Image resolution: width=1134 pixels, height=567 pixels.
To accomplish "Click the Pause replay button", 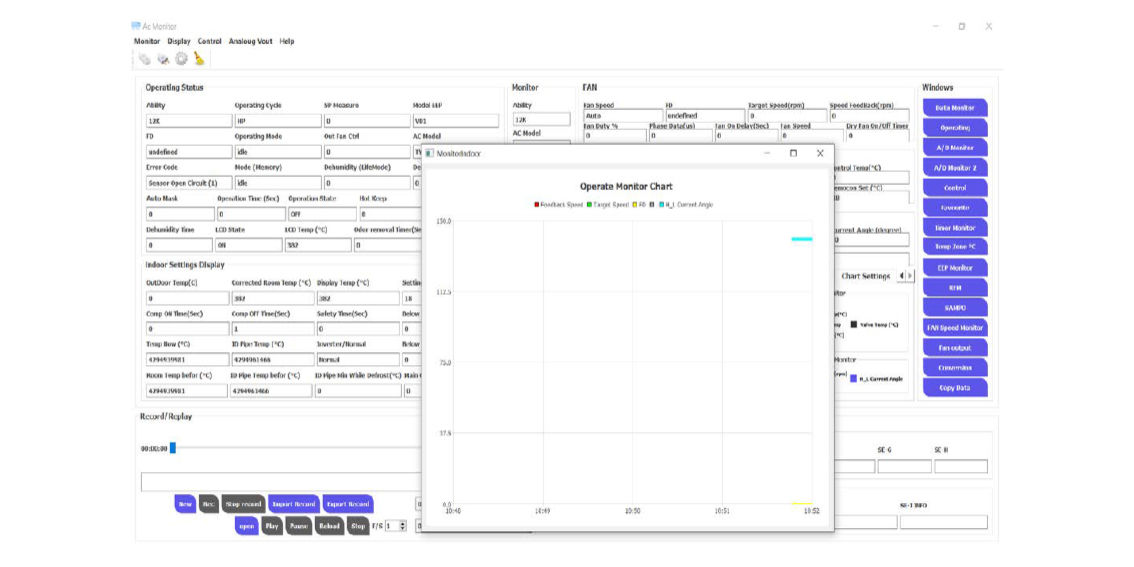I will [x=299, y=526].
